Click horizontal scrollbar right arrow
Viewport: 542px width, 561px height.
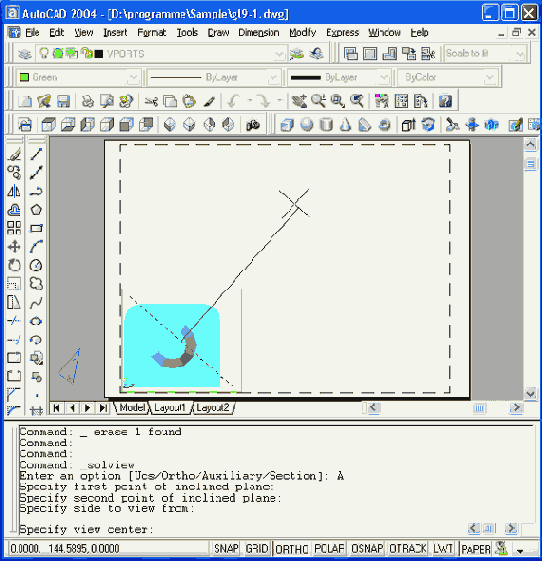tap(516, 408)
